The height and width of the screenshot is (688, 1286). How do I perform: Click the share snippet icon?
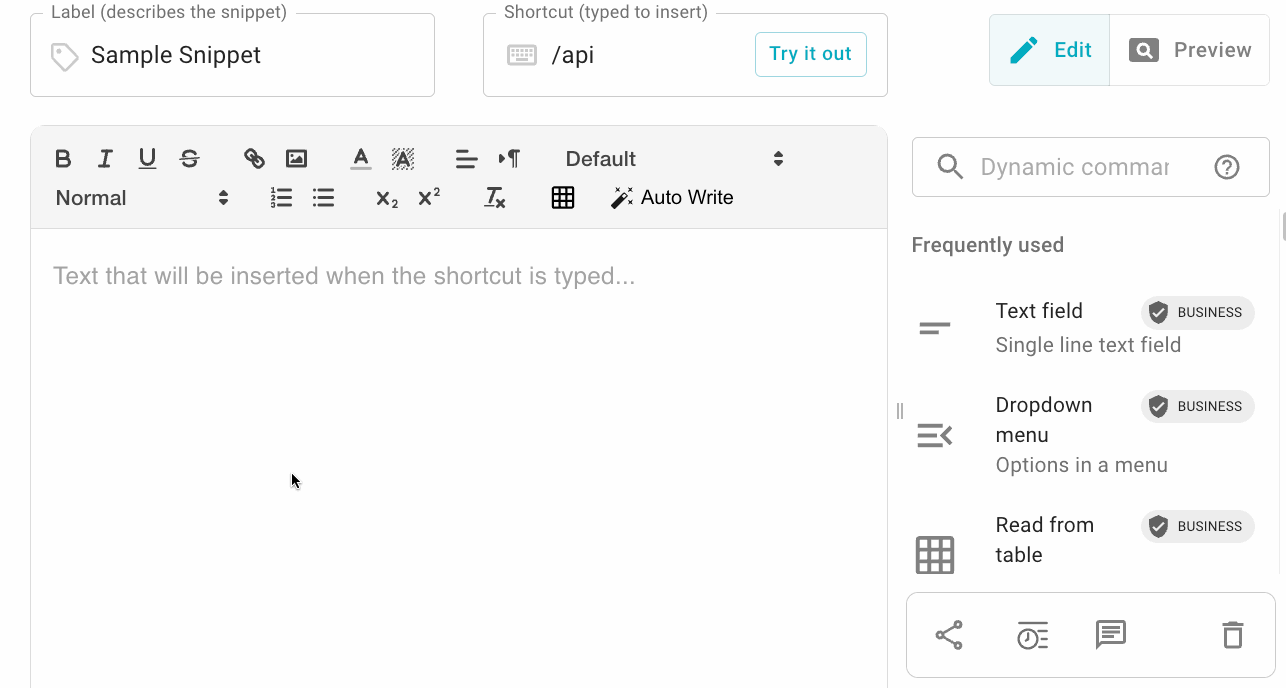(948, 635)
